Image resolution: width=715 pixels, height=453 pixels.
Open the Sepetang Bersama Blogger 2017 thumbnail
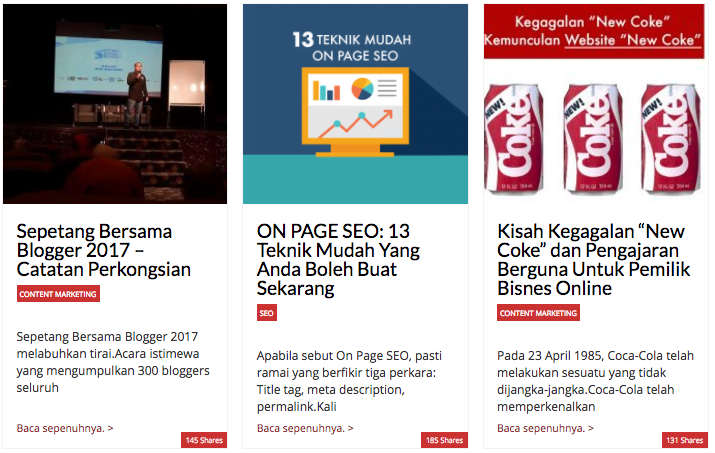[x=115, y=104]
